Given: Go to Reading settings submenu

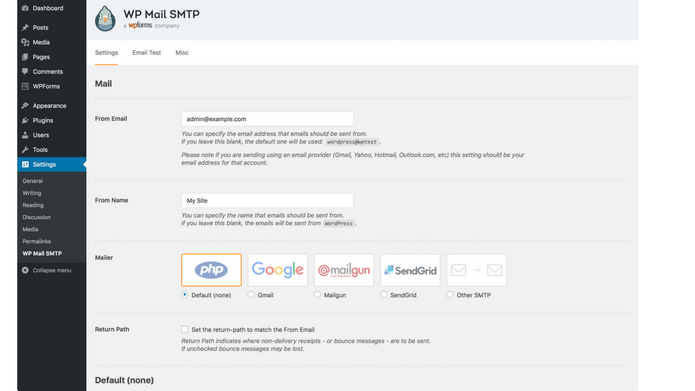Looking at the screenshot, I should pyautogui.click(x=33, y=205).
